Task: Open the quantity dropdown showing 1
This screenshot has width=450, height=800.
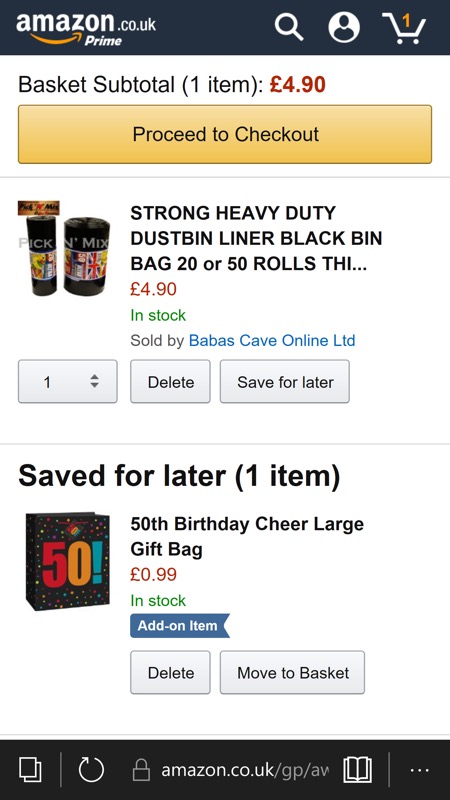Action: 68,382
